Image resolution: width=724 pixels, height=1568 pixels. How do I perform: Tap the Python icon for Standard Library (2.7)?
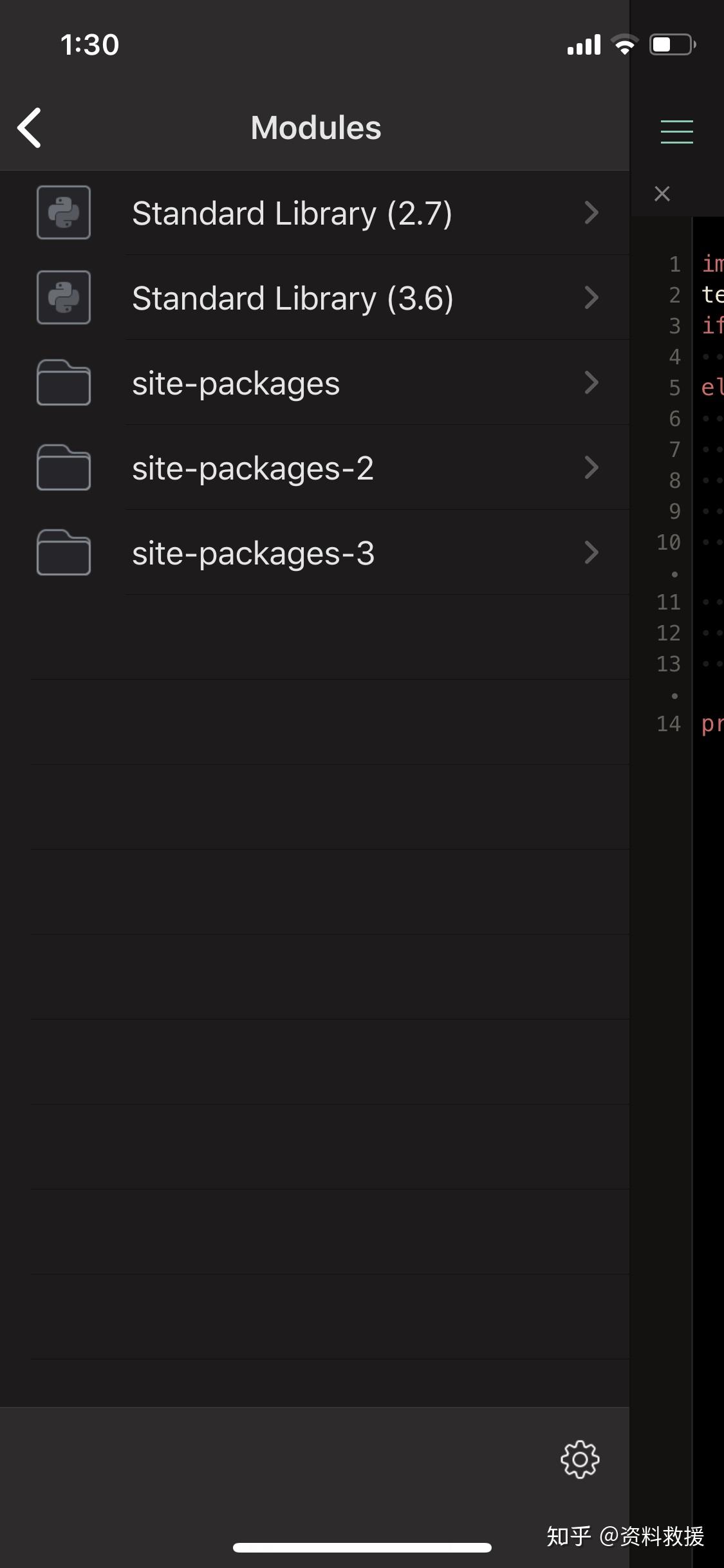[x=64, y=212]
